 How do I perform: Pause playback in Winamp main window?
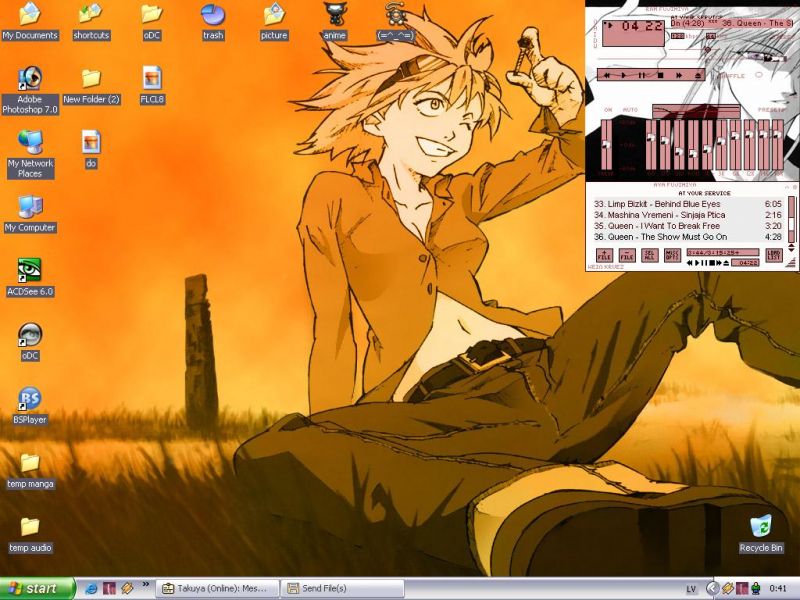coord(642,75)
